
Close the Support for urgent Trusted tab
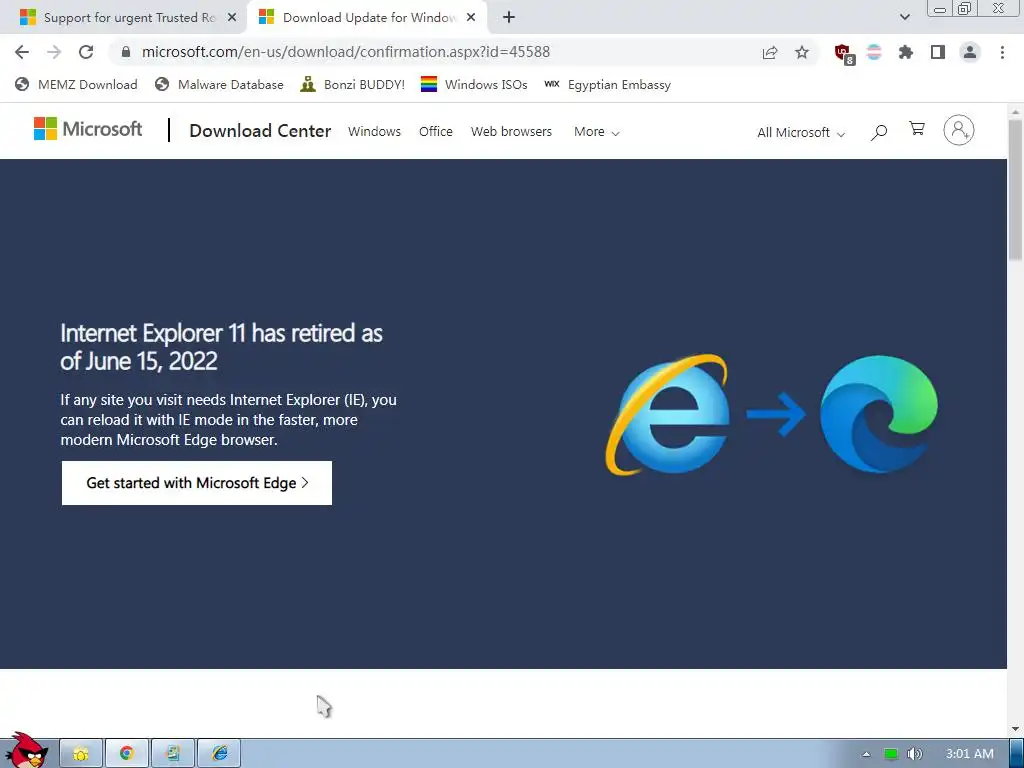(232, 18)
